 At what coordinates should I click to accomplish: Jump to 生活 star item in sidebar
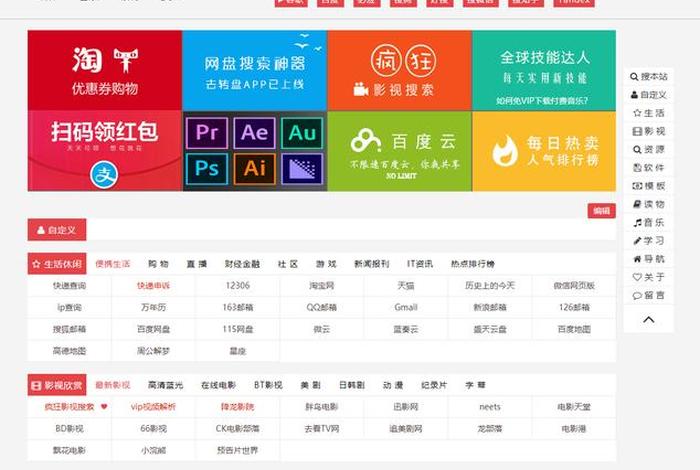649,113
